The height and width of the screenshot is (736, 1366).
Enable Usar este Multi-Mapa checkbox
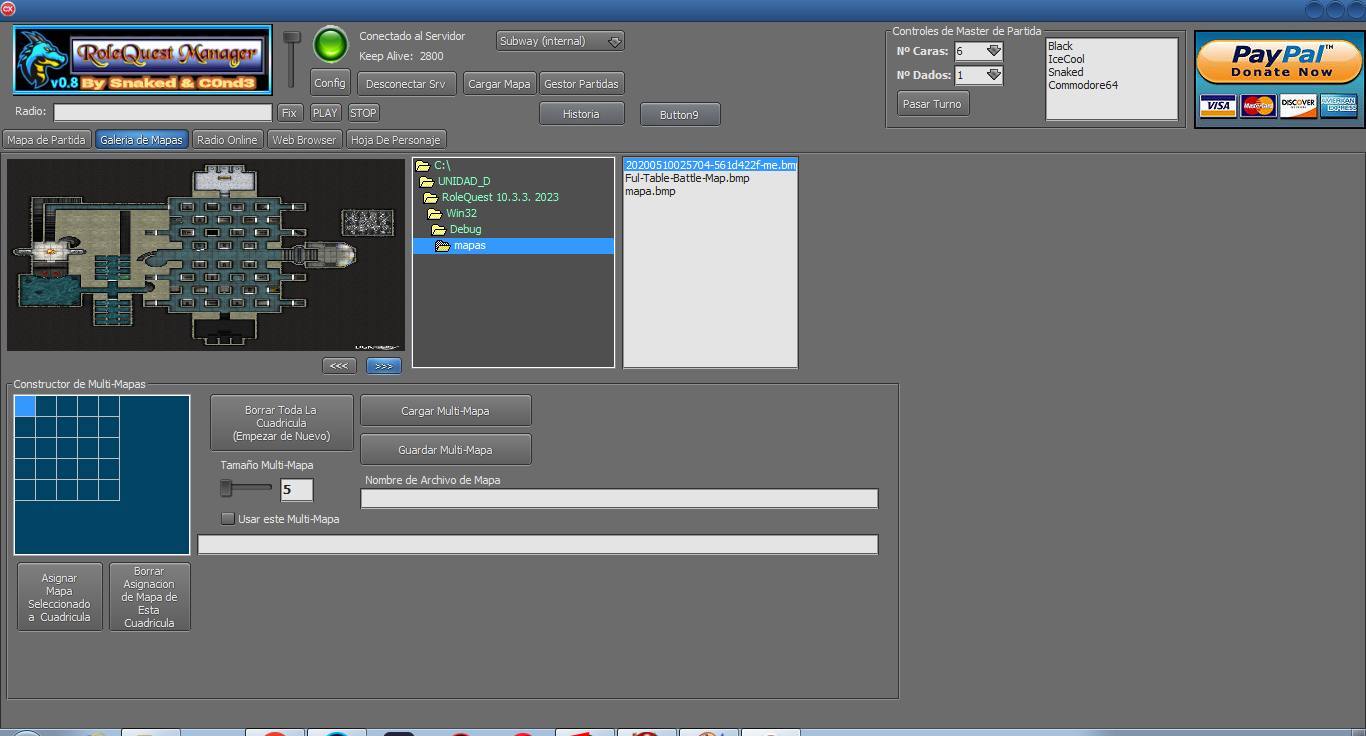[x=228, y=519]
